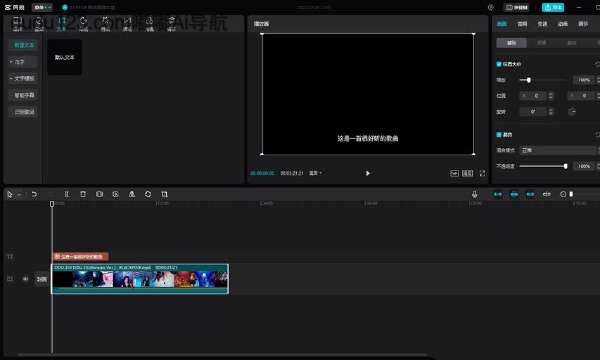Click the split clip icon in timeline toolbar

coord(67,194)
